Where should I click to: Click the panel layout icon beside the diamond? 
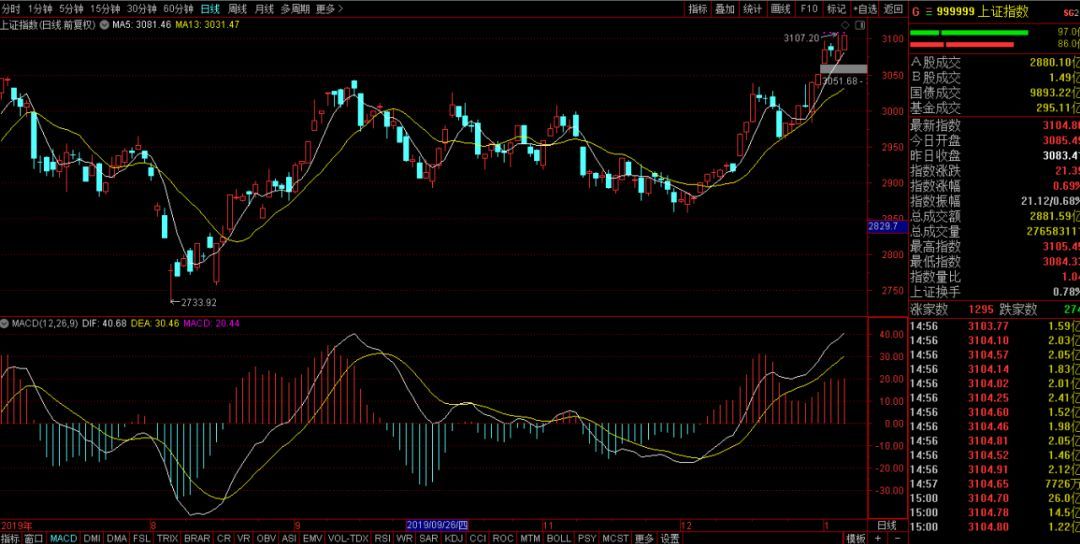pyautogui.click(x=859, y=24)
